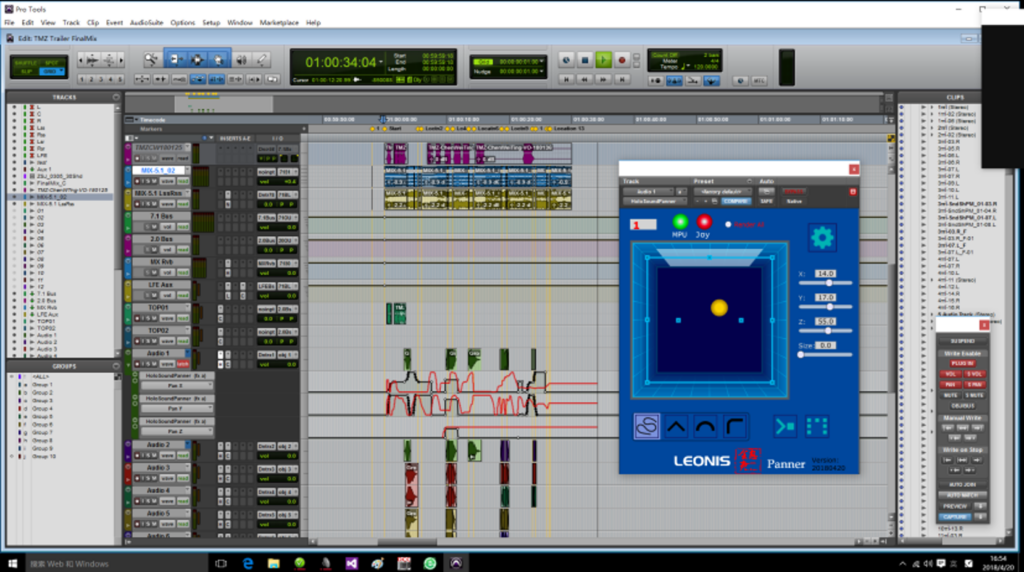This screenshot has width=1024, height=572.
Task: Open Microsoft Edge from the taskbar
Action: click(248, 563)
